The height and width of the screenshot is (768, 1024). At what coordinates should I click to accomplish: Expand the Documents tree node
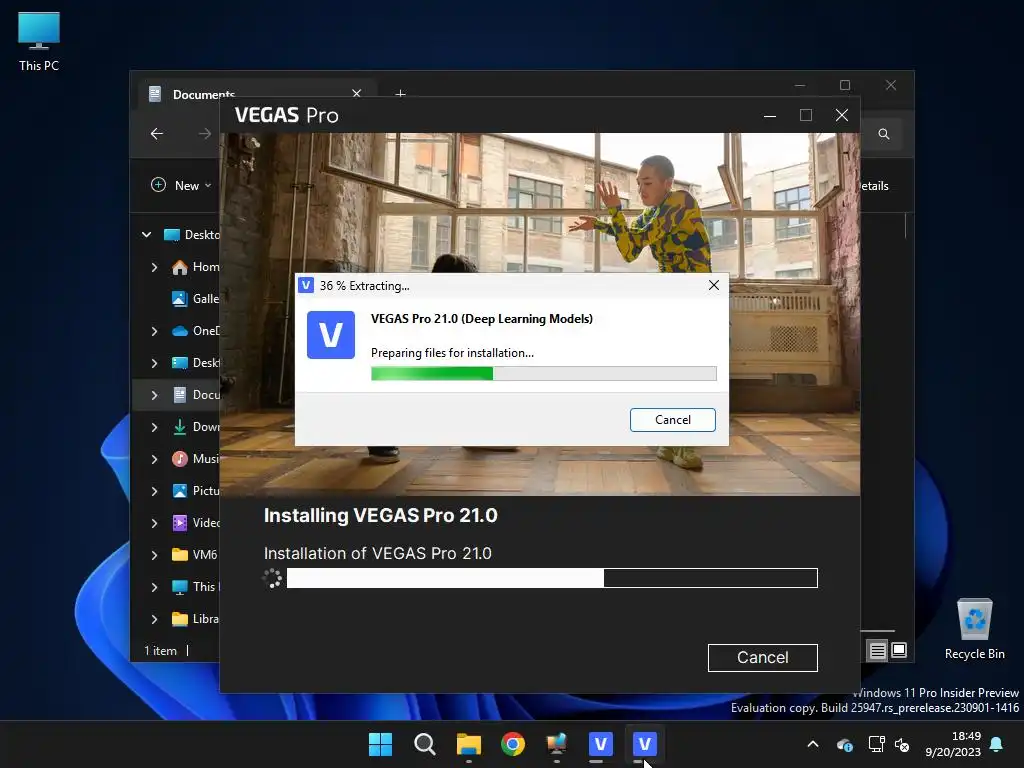[x=155, y=394]
